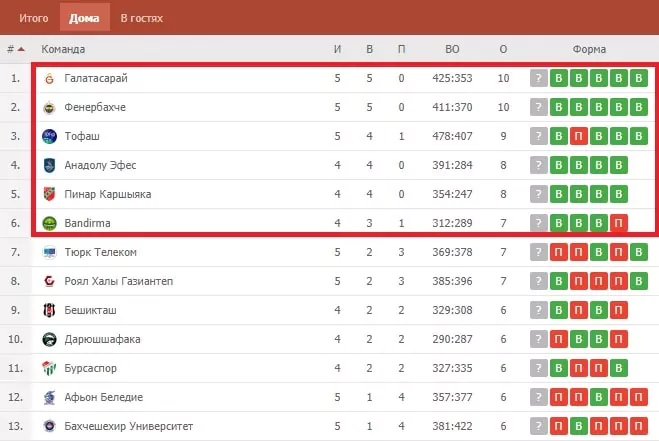Viewport: 659px width, 441px height.
Task: Select the В гостях tab
Action: (x=142, y=18)
